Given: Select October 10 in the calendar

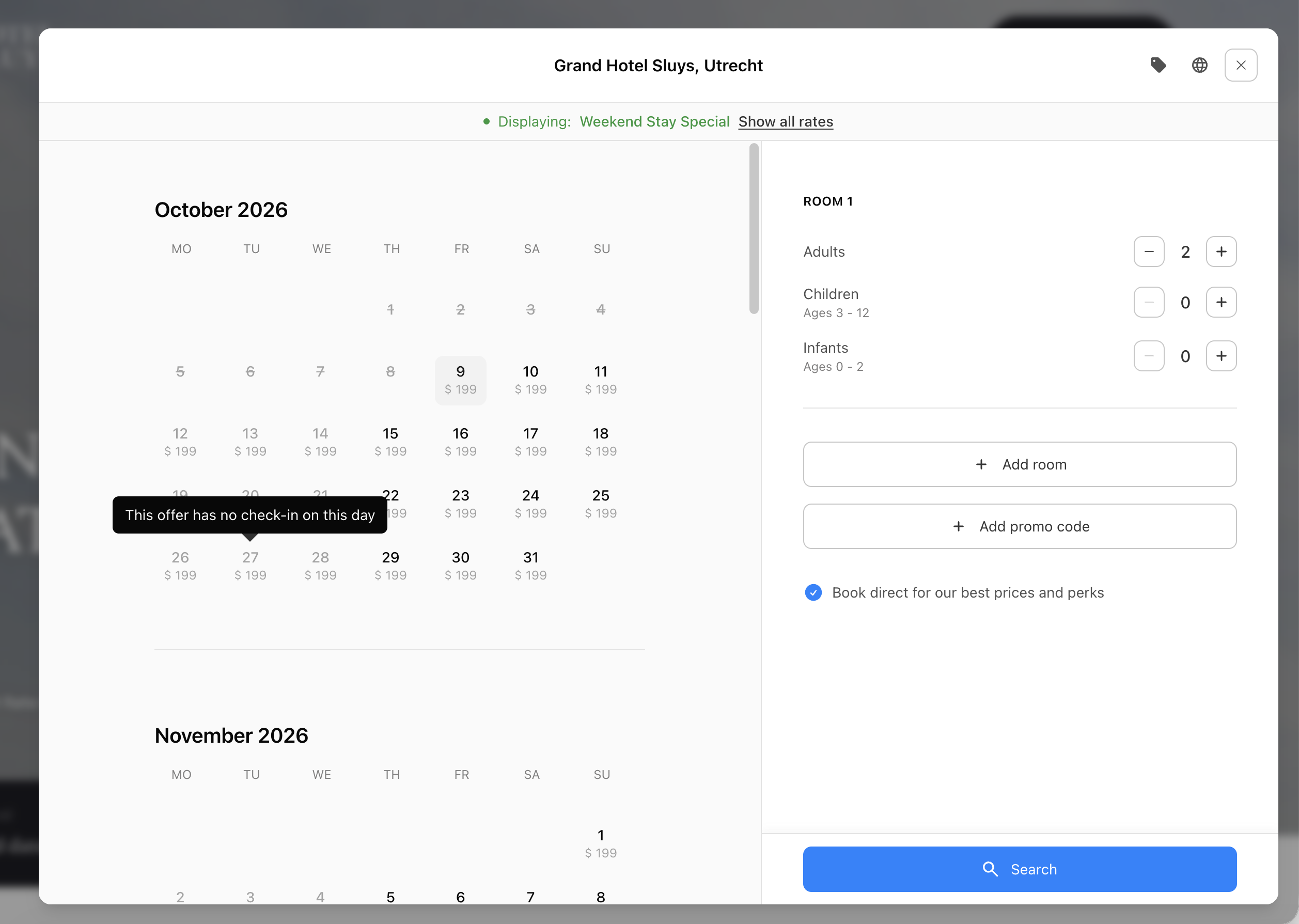Looking at the screenshot, I should (x=530, y=380).
